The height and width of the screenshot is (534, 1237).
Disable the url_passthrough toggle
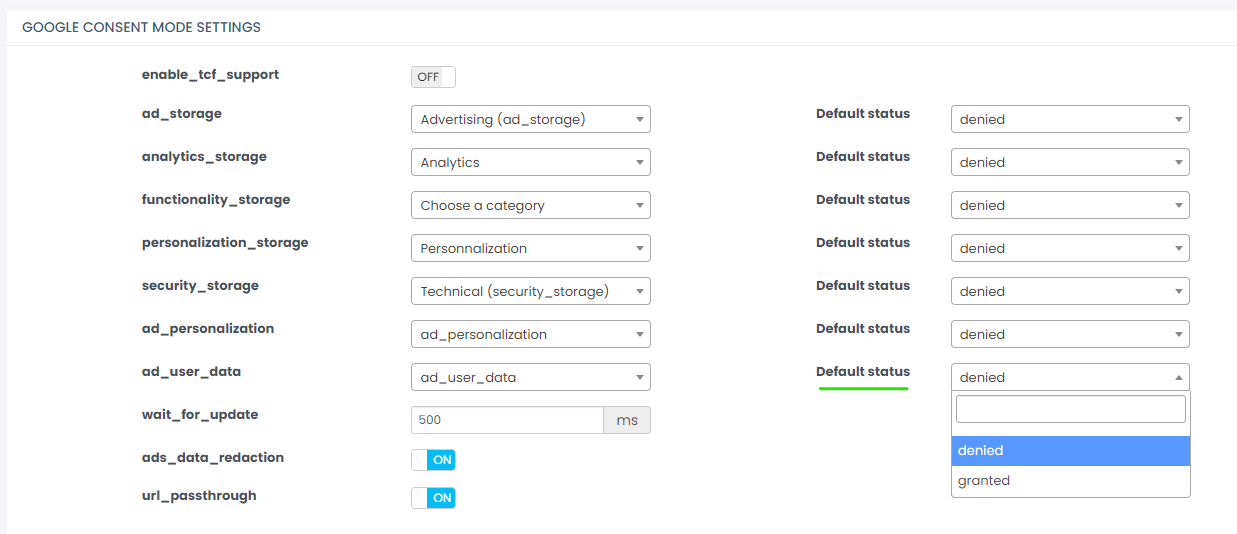pyautogui.click(x=433, y=498)
